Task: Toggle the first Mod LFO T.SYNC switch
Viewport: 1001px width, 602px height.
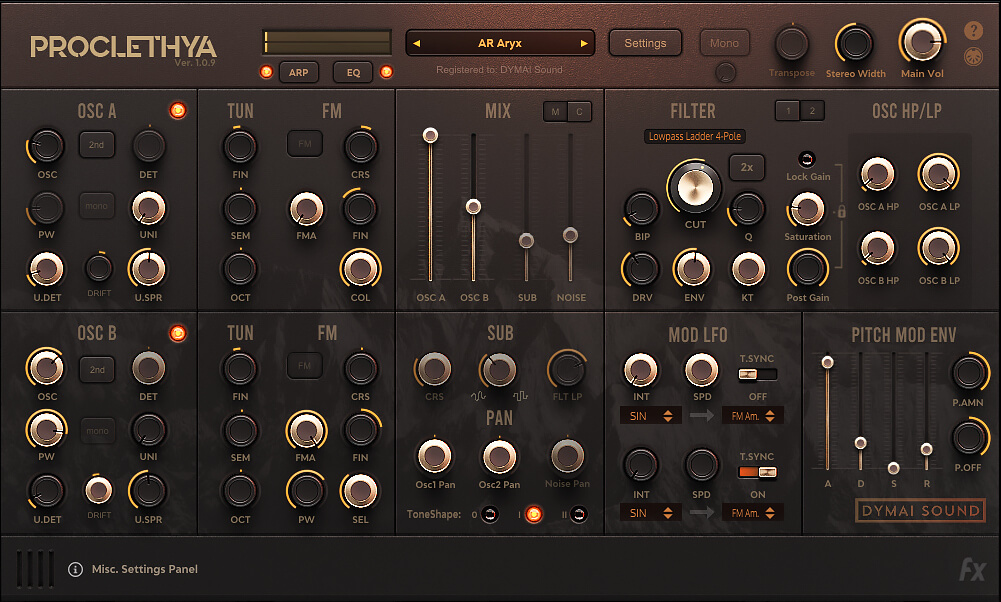Action: pyautogui.click(x=757, y=374)
